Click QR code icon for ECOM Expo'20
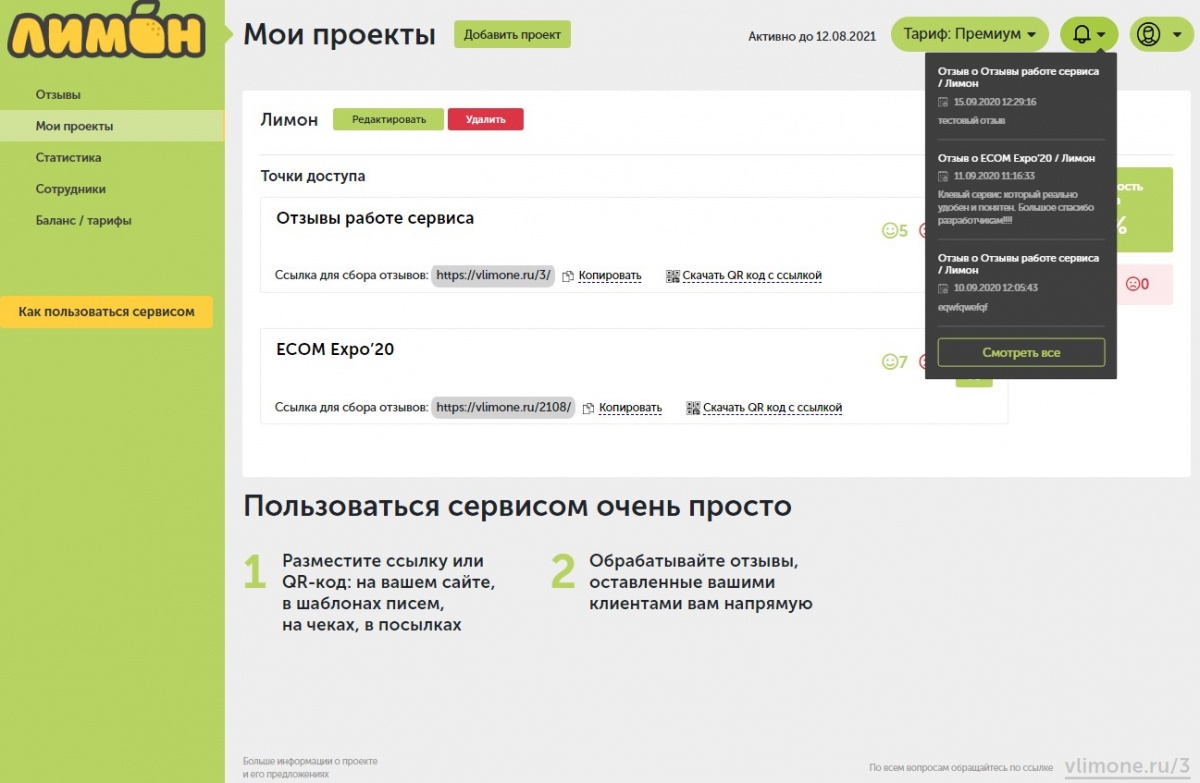1200x783 pixels. click(x=694, y=408)
